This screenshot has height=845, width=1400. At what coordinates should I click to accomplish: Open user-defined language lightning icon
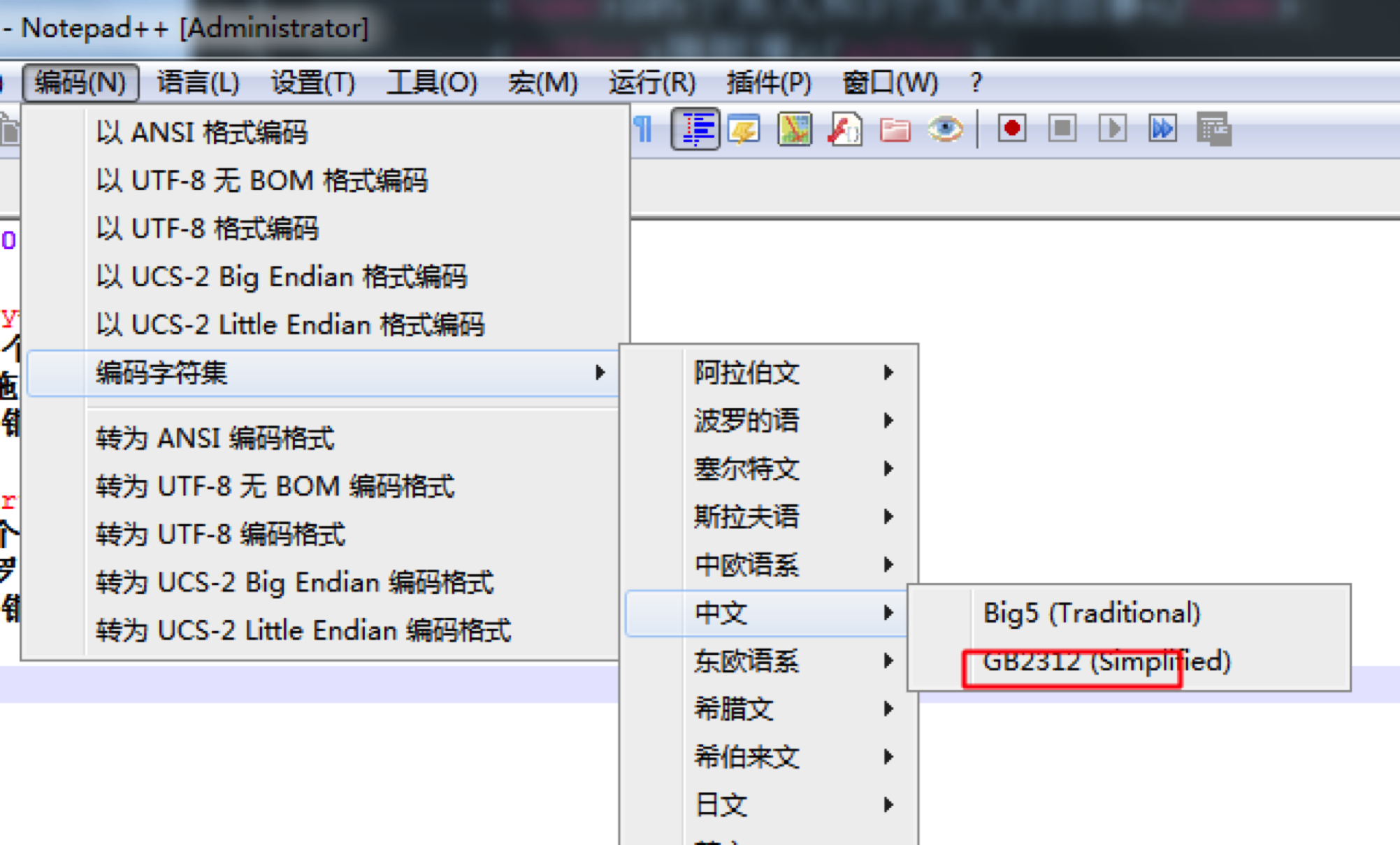pos(744,129)
